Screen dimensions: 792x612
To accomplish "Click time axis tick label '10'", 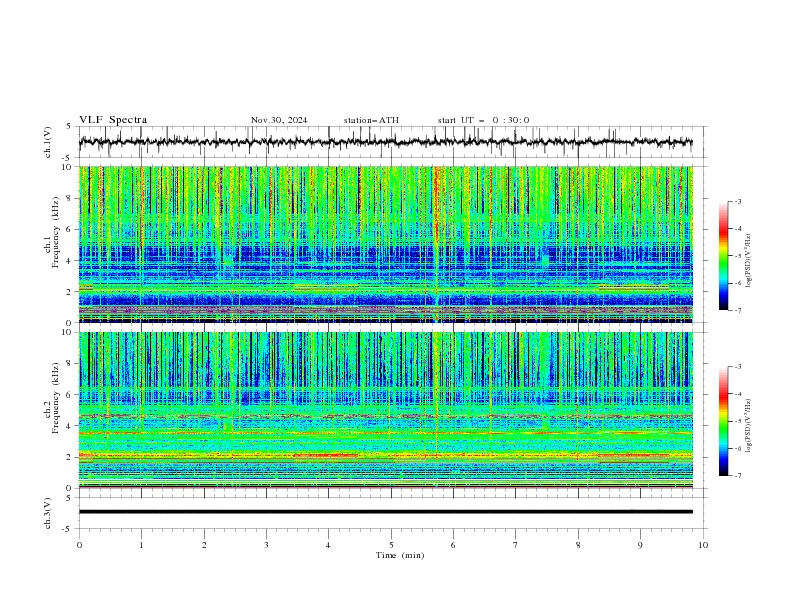I will [703, 545].
